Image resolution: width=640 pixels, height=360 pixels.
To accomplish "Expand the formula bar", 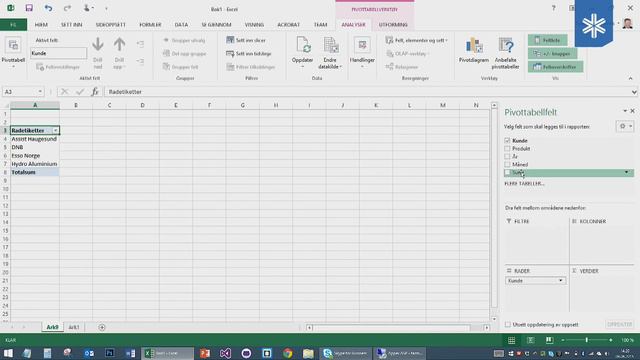I will point(634,92).
